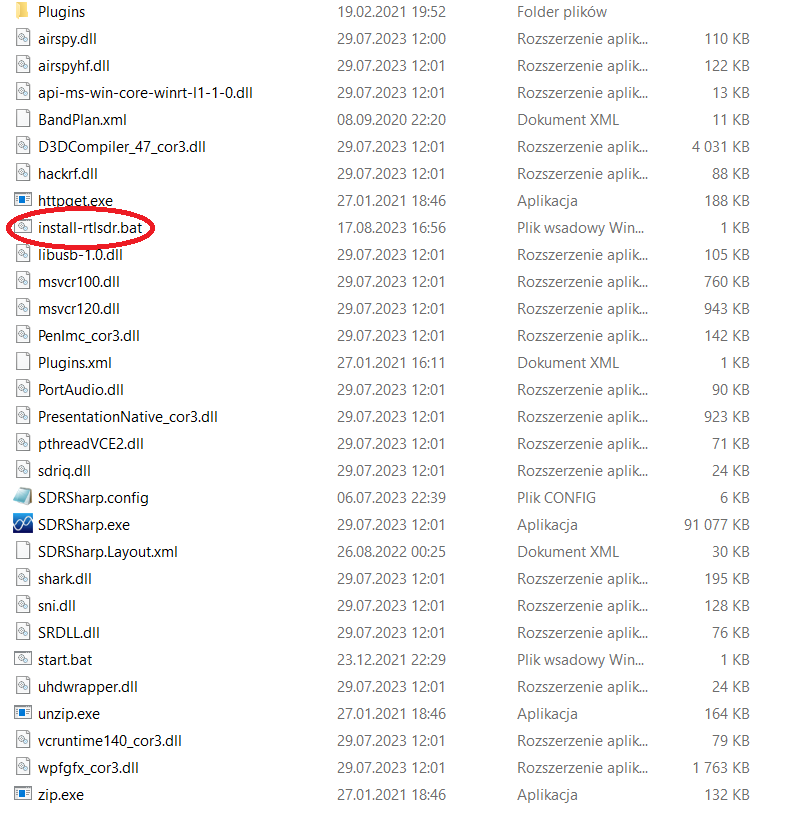Click the start.bat batch file icon
Viewport: 807px width, 817px height.
pos(22,659)
